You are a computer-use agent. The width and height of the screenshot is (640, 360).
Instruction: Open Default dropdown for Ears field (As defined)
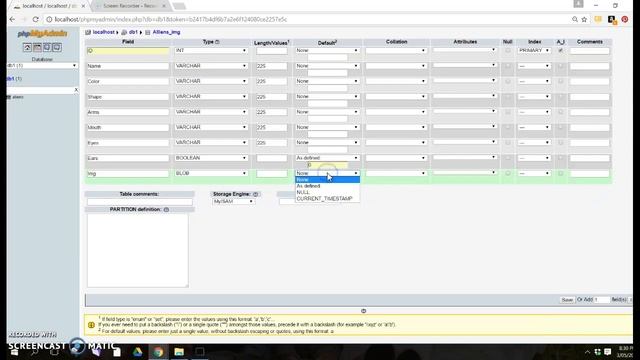click(327, 158)
